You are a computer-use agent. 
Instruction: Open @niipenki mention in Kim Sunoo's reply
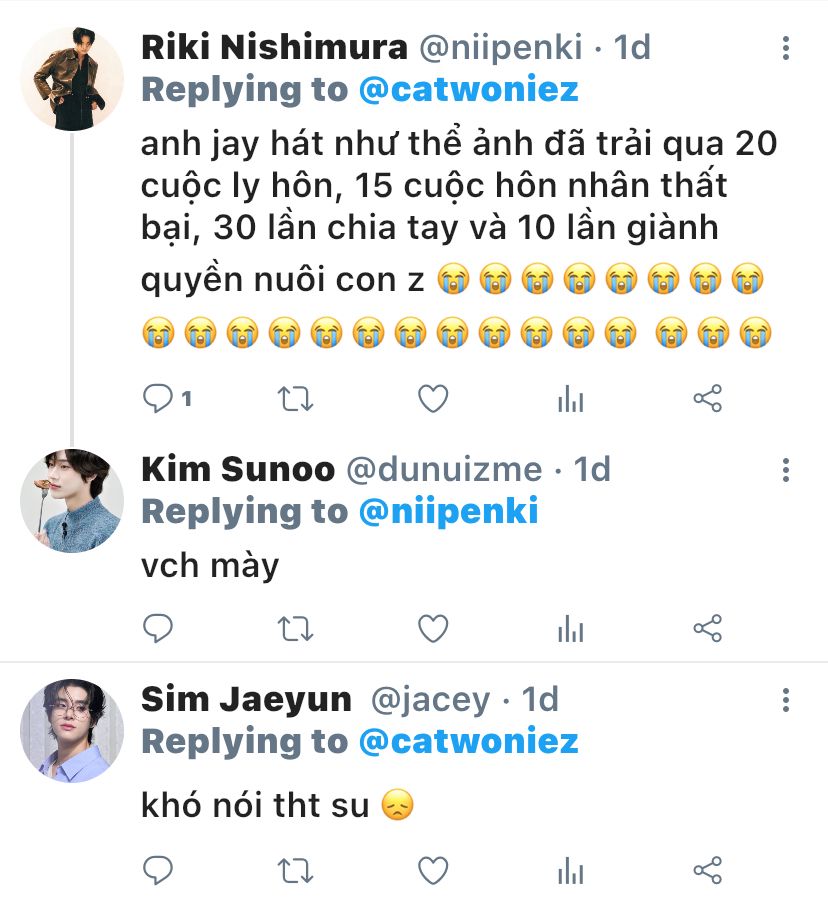pos(449,512)
